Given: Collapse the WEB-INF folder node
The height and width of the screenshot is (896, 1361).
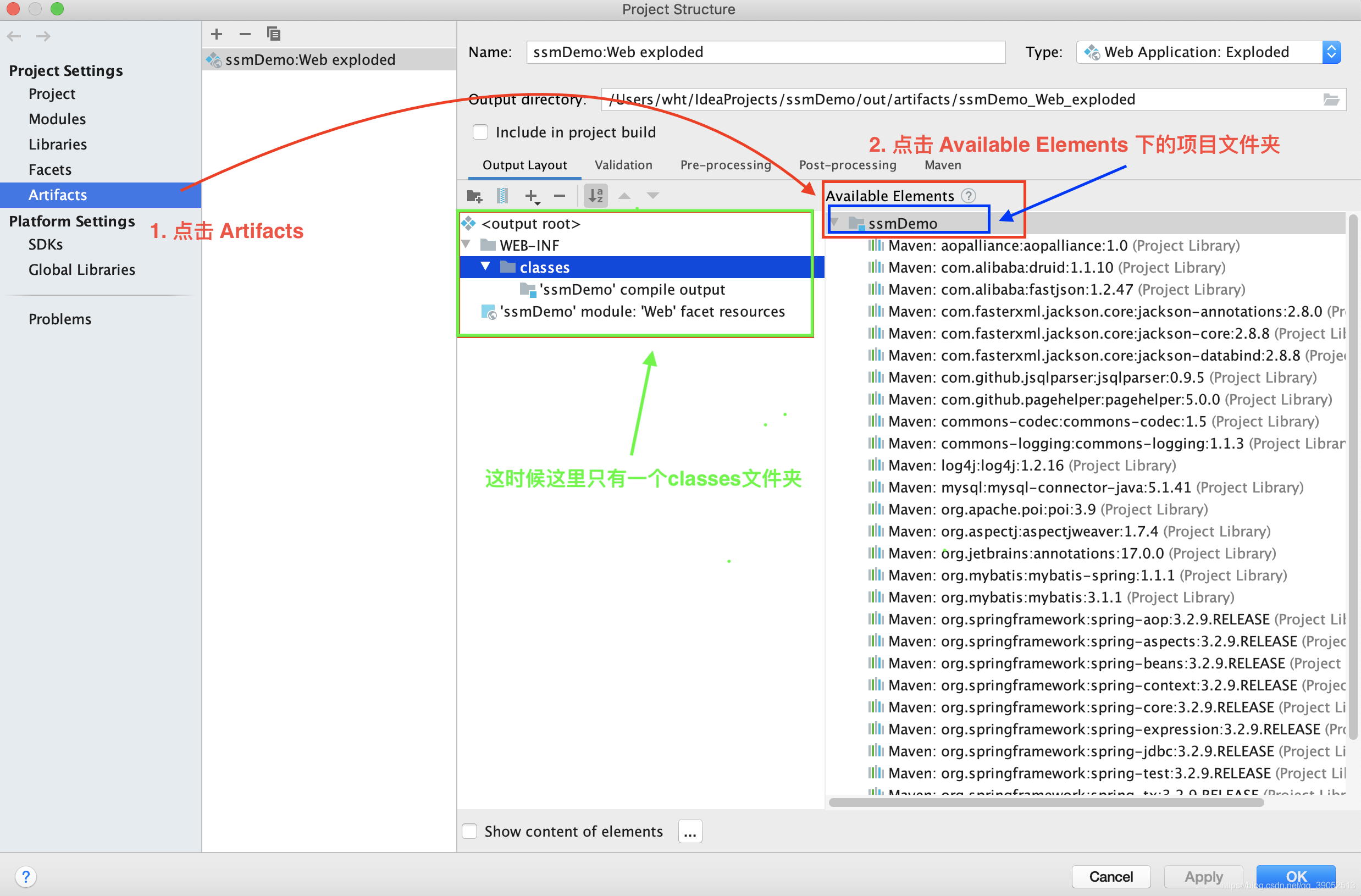Looking at the screenshot, I should click(466, 245).
